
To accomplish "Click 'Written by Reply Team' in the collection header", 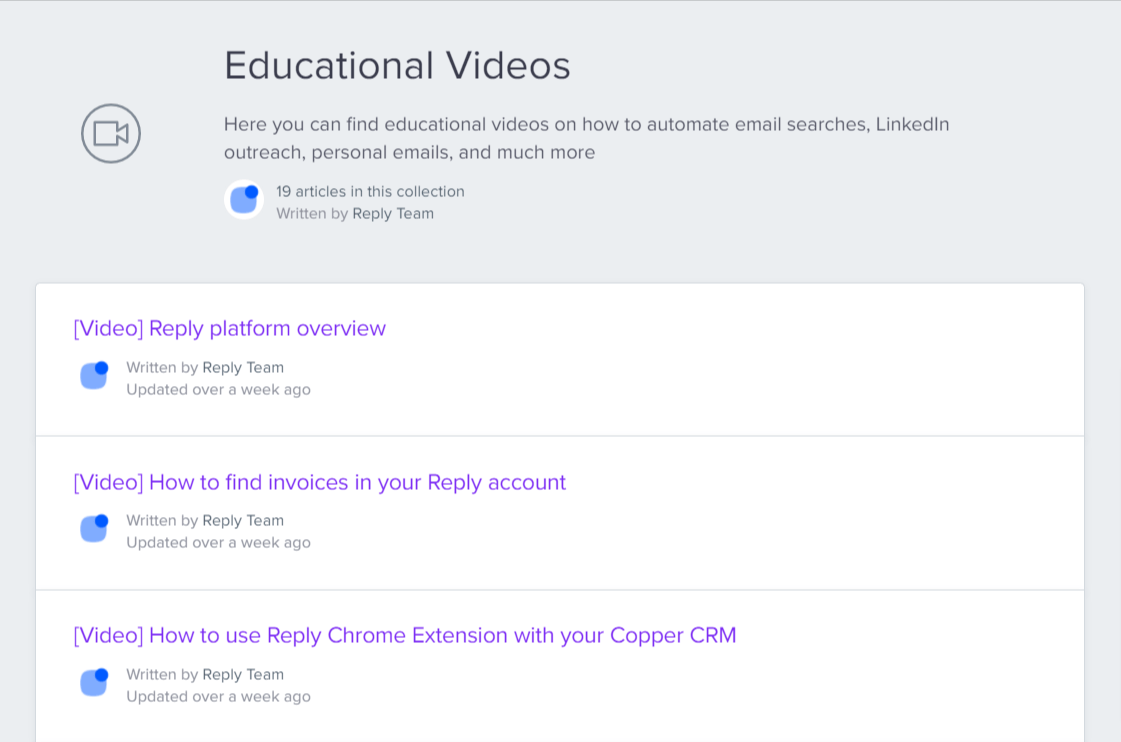I will coord(355,213).
